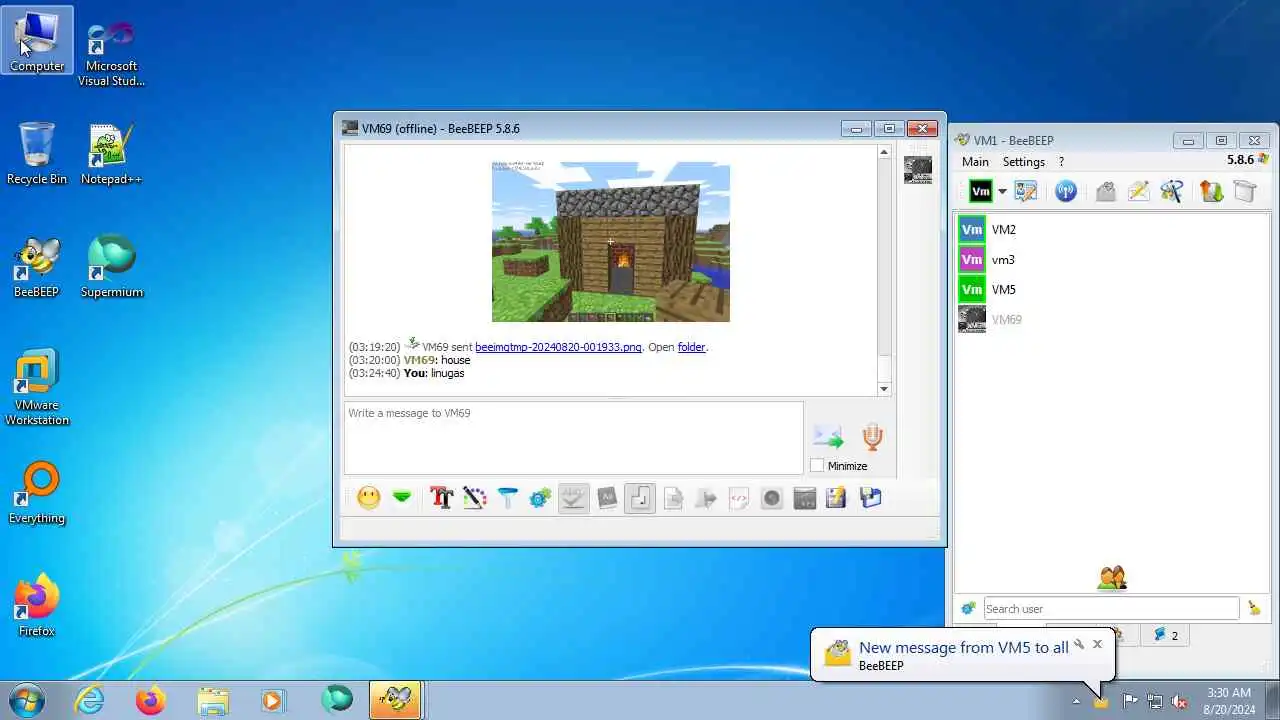Click the round gray record icon
The image size is (1280, 720).
[x=772, y=498]
